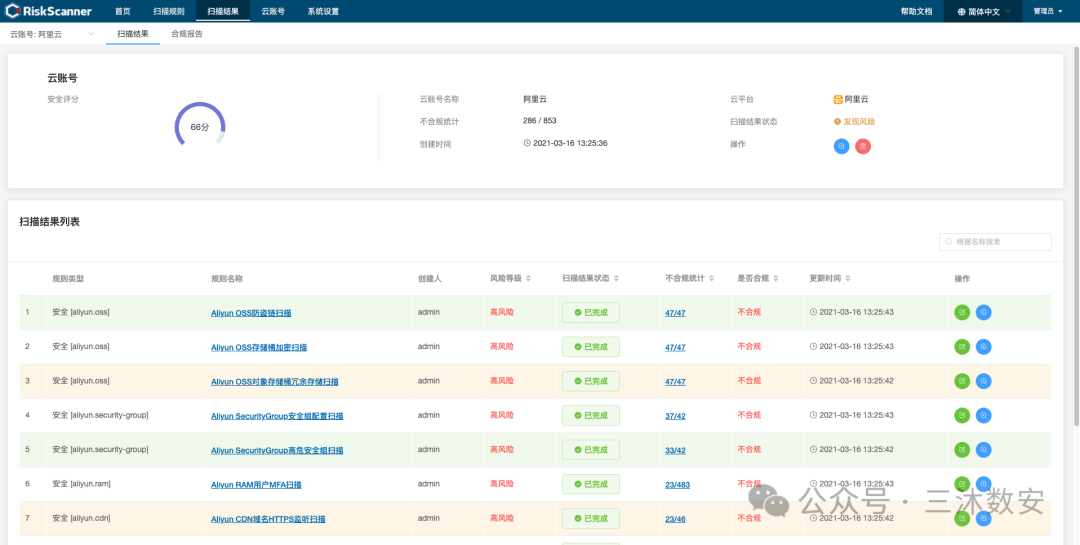
Task: Click the 23/483 non-compliance count link
Action: [x=677, y=485]
